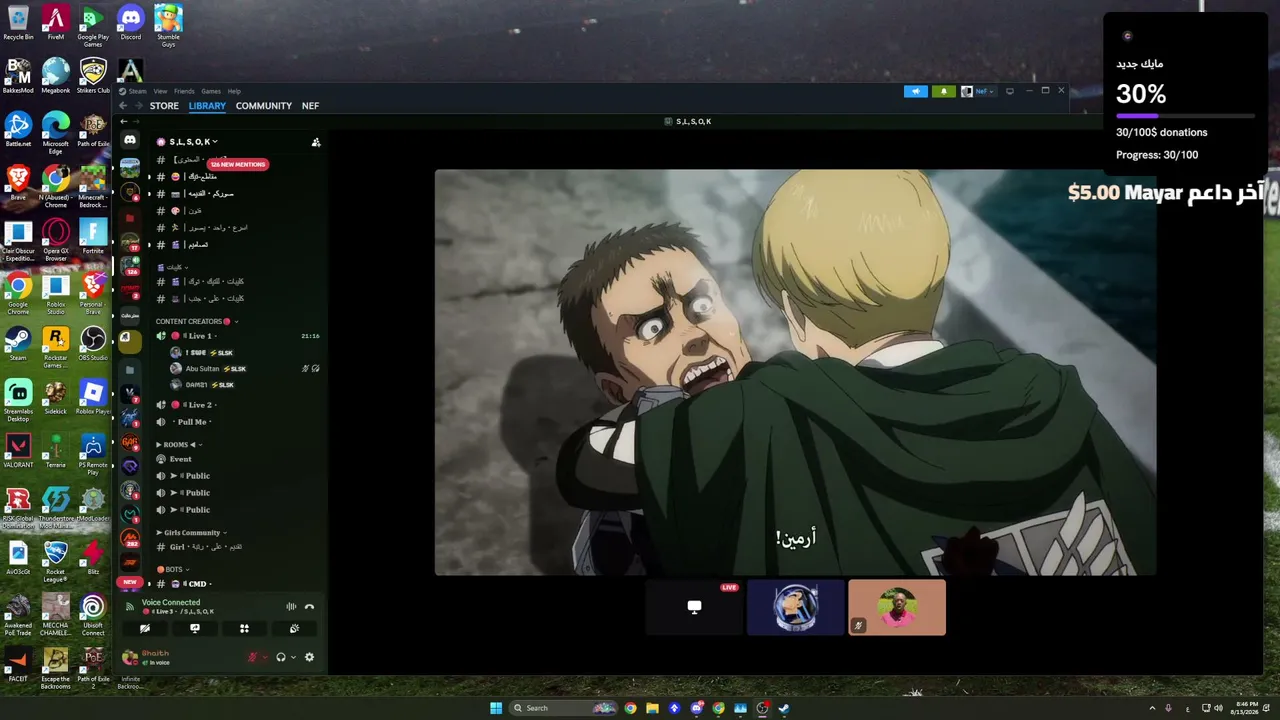1280x720 pixels.
Task: Unmute the microphone in the user panel
Action: pyautogui.click(x=252, y=657)
